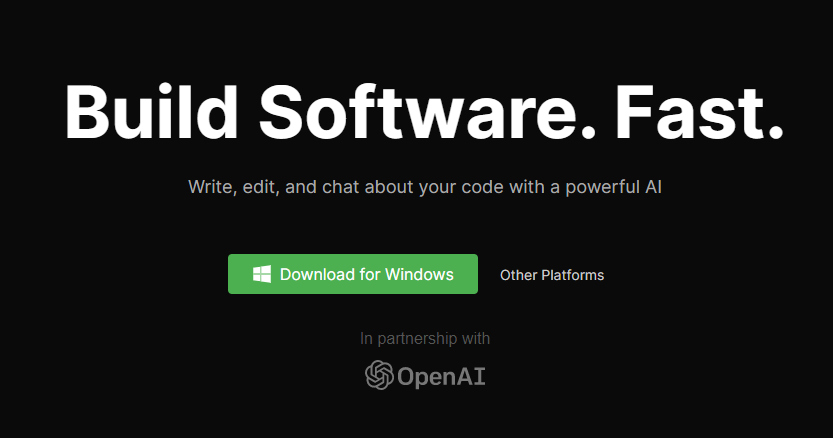Select the "In partnership with" caption
833x438 pixels.
pyautogui.click(x=425, y=339)
